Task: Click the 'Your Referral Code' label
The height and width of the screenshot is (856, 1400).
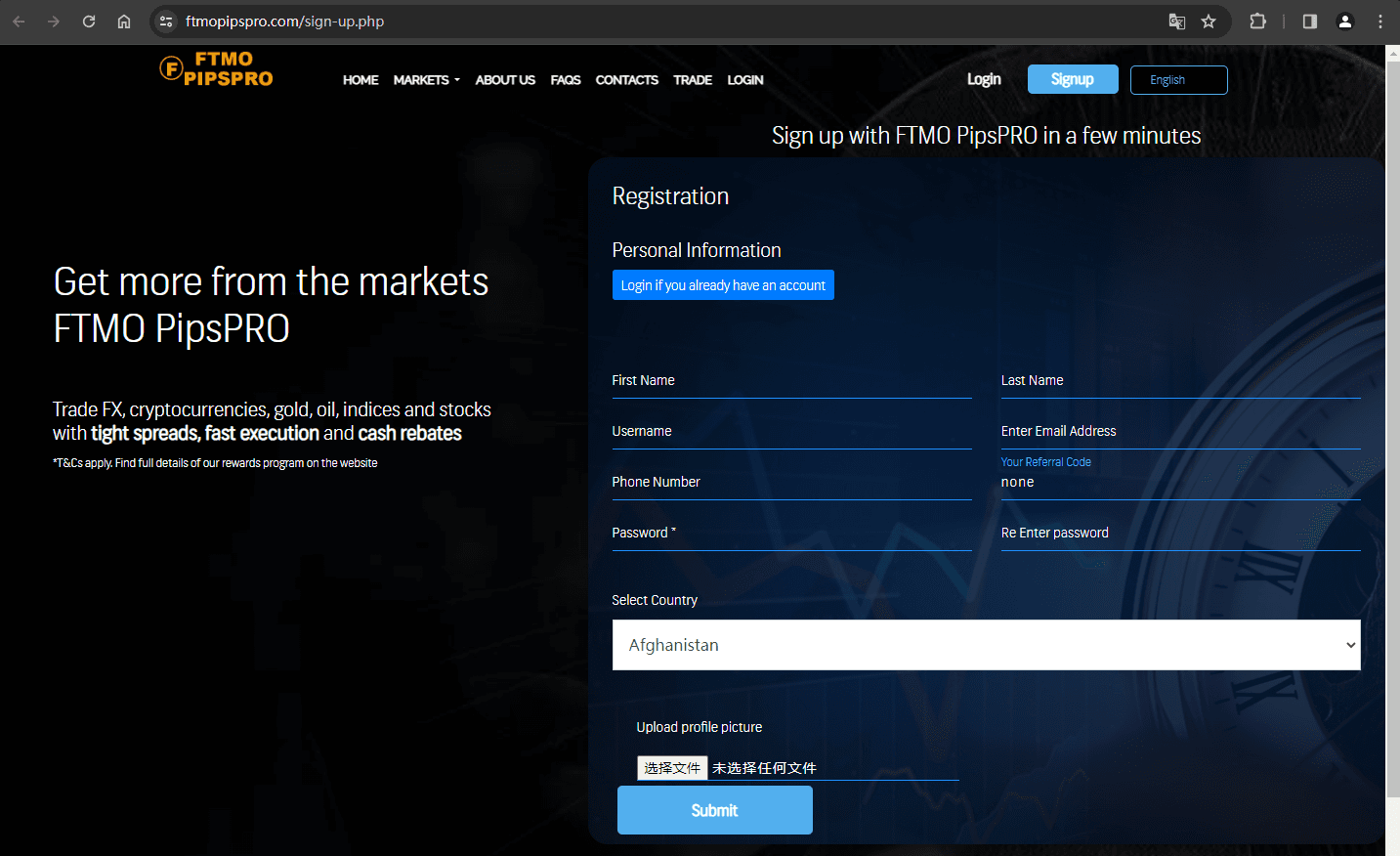Action: click(x=1046, y=462)
